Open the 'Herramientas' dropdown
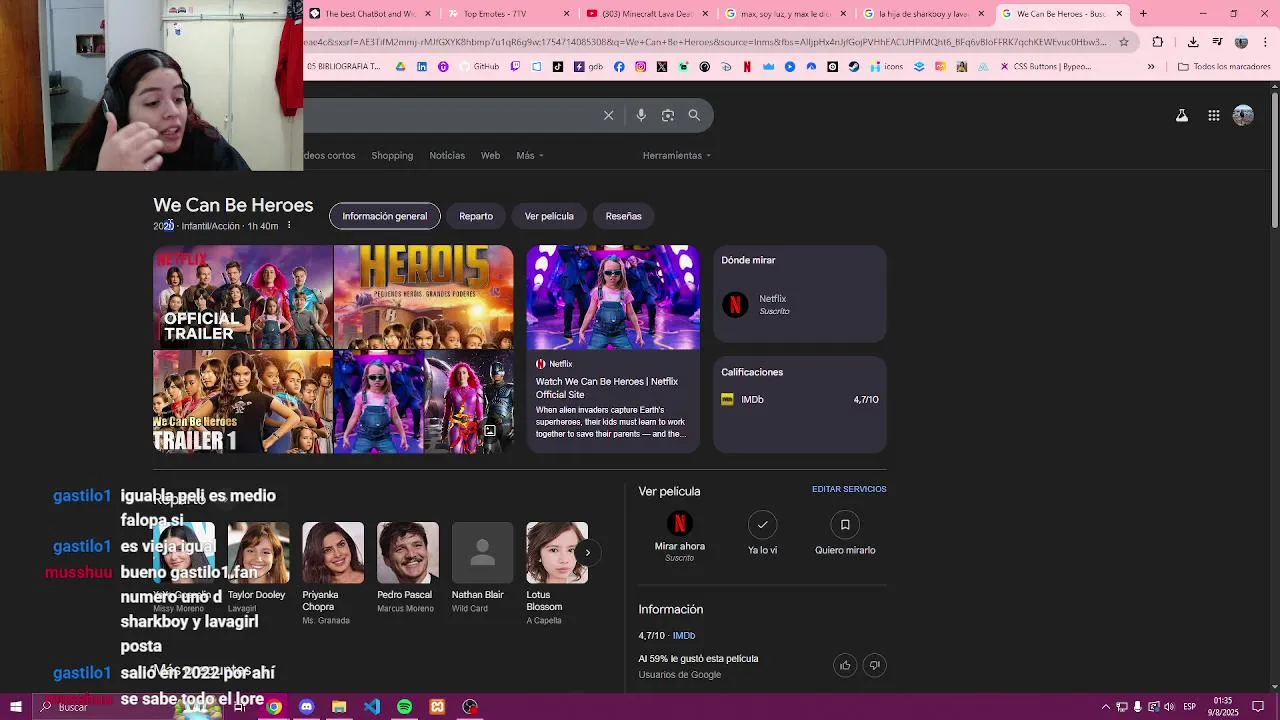The height and width of the screenshot is (720, 1280). point(677,155)
